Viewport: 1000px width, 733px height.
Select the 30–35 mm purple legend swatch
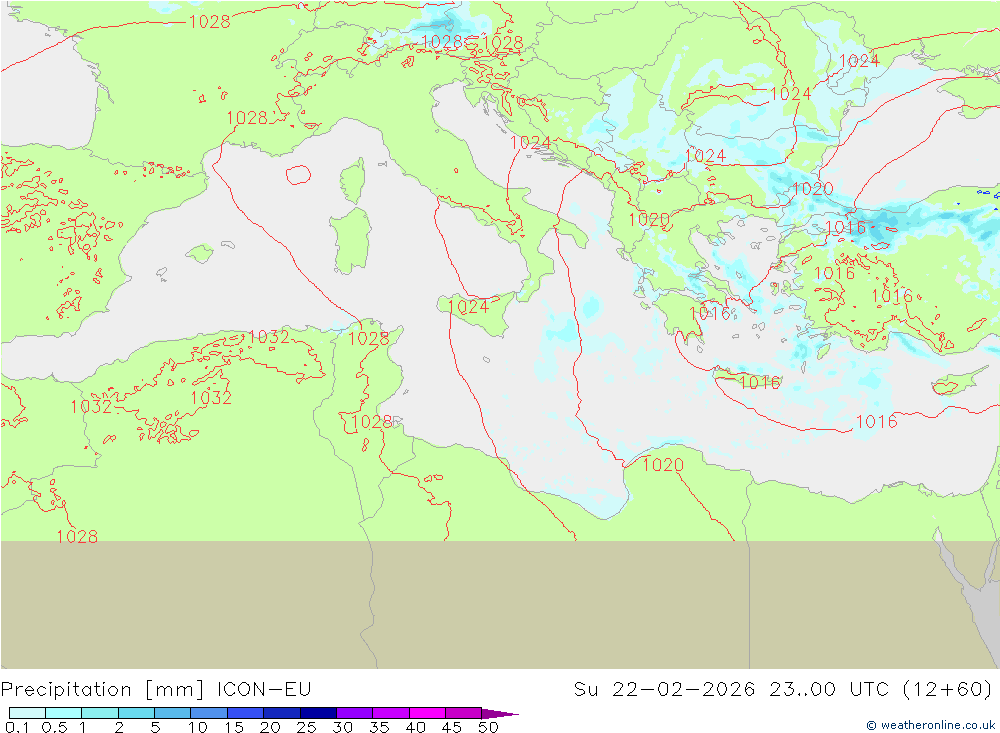[x=355, y=713]
